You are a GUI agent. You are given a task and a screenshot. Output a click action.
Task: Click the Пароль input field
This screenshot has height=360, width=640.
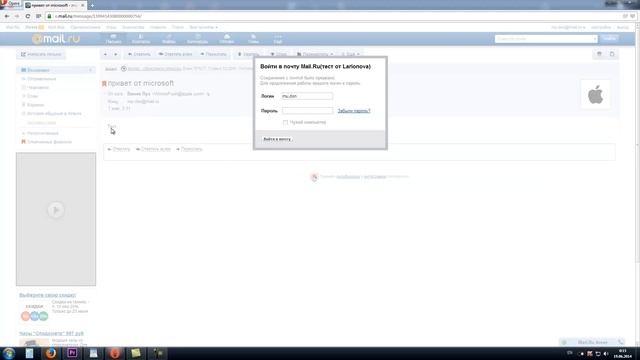coord(307,111)
